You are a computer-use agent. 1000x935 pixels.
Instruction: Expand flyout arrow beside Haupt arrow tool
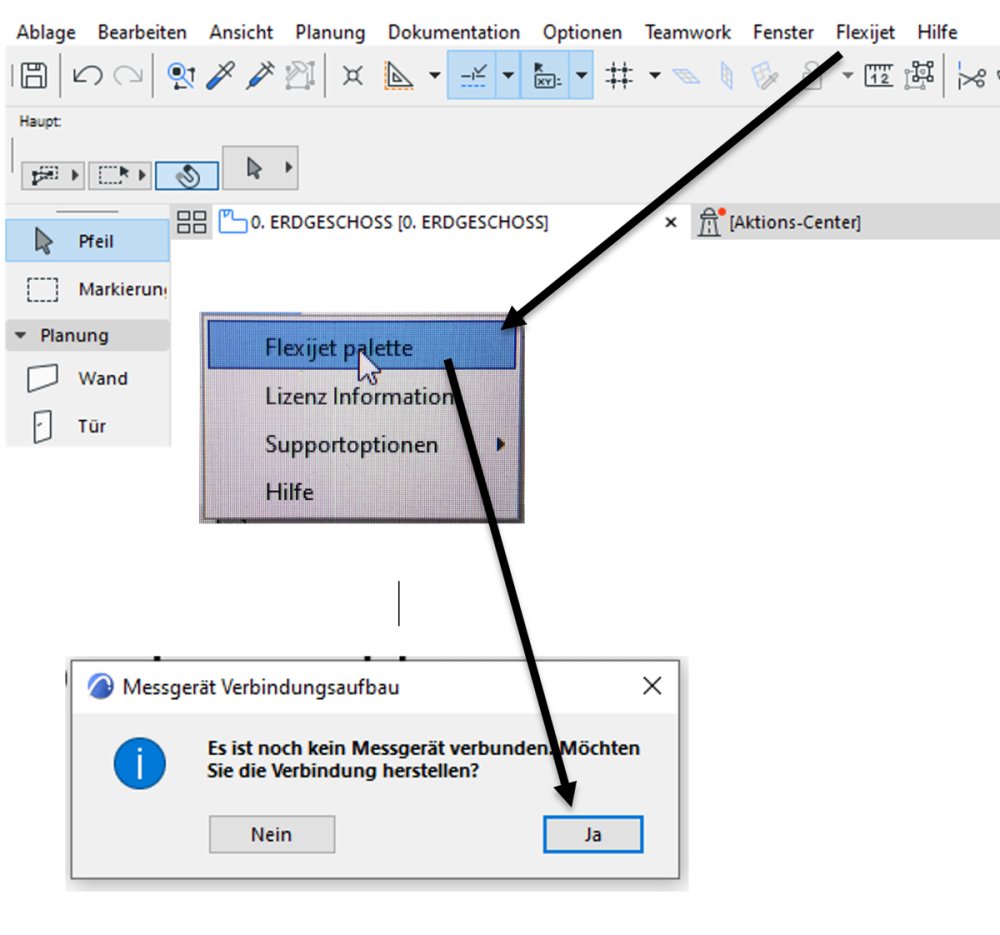tap(289, 168)
